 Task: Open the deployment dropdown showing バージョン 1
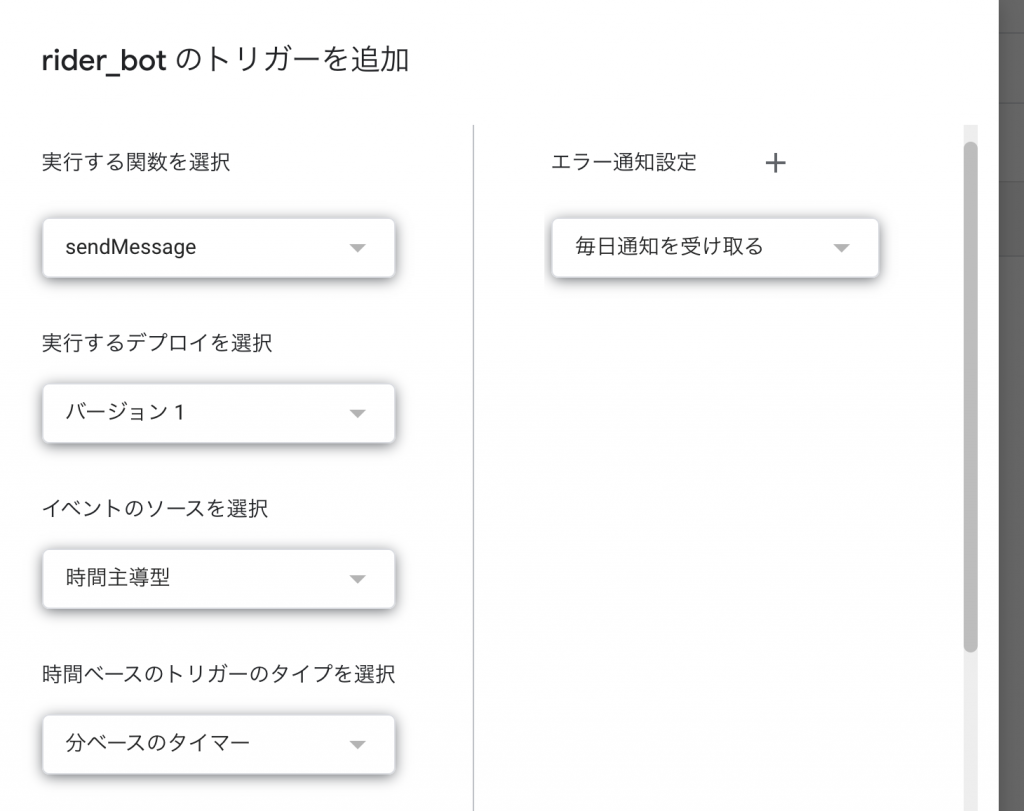(x=218, y=413)
